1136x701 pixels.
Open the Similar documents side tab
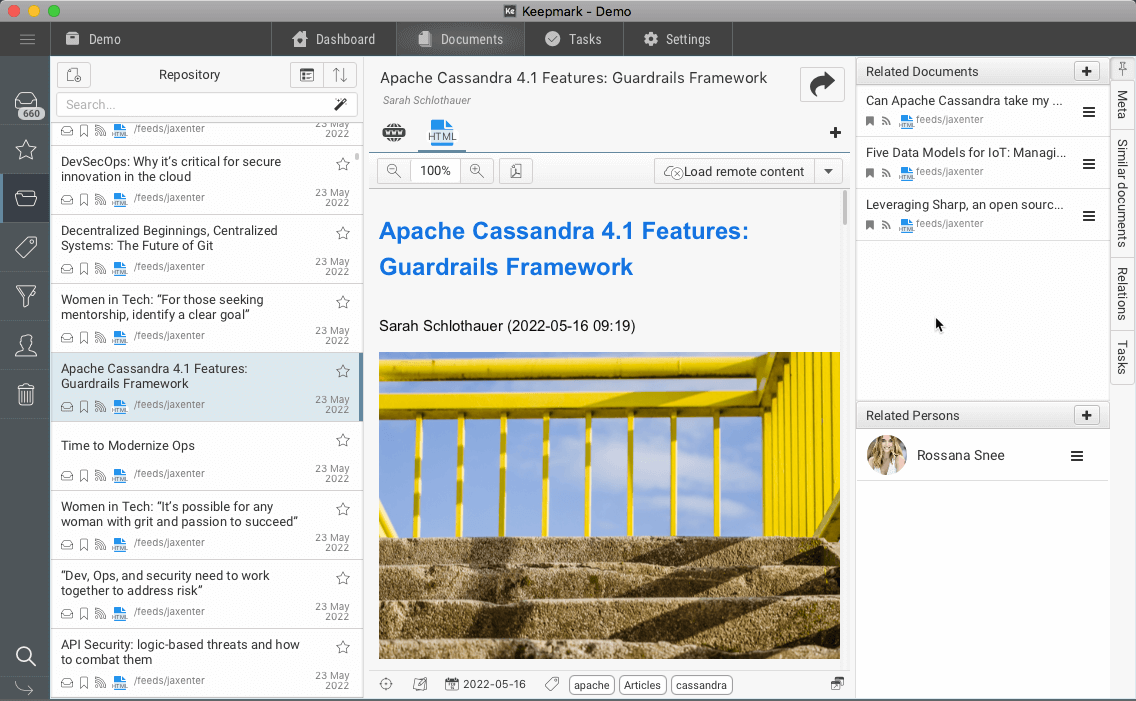click(1122, 192)
